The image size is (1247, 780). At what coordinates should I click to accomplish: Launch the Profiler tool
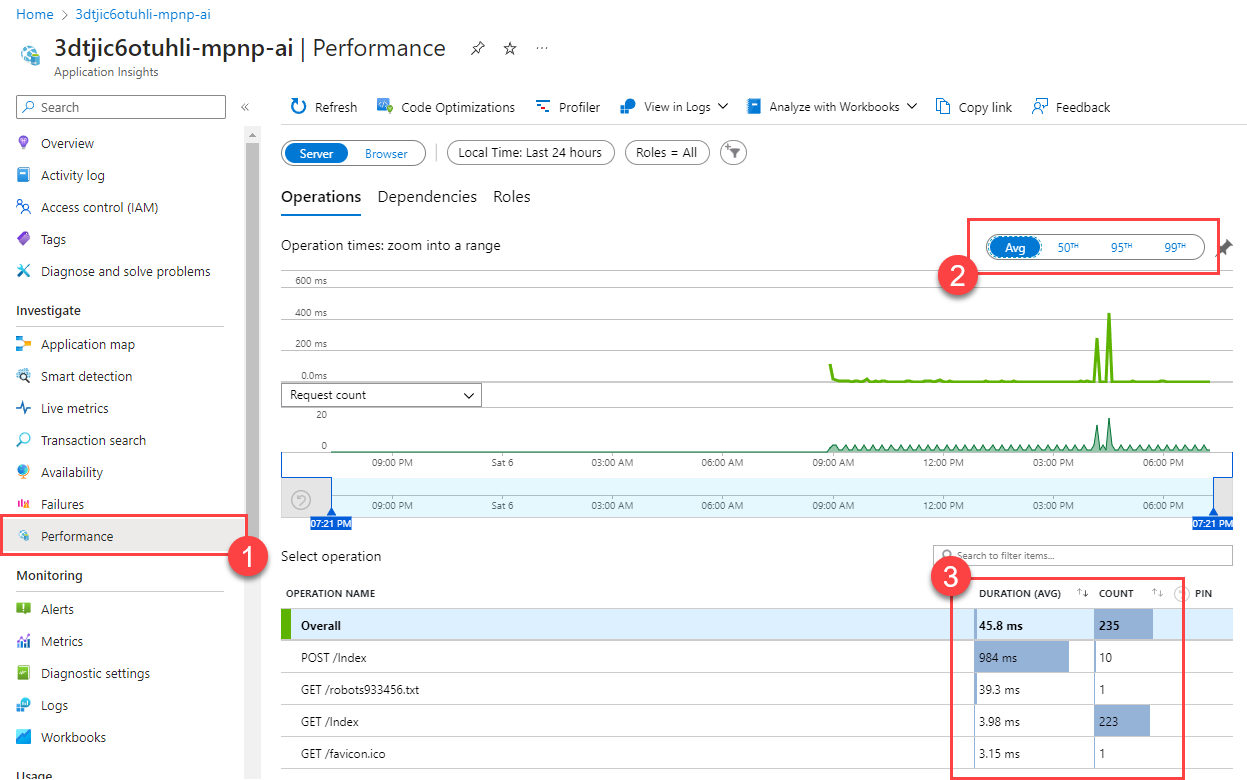point(568,107)
